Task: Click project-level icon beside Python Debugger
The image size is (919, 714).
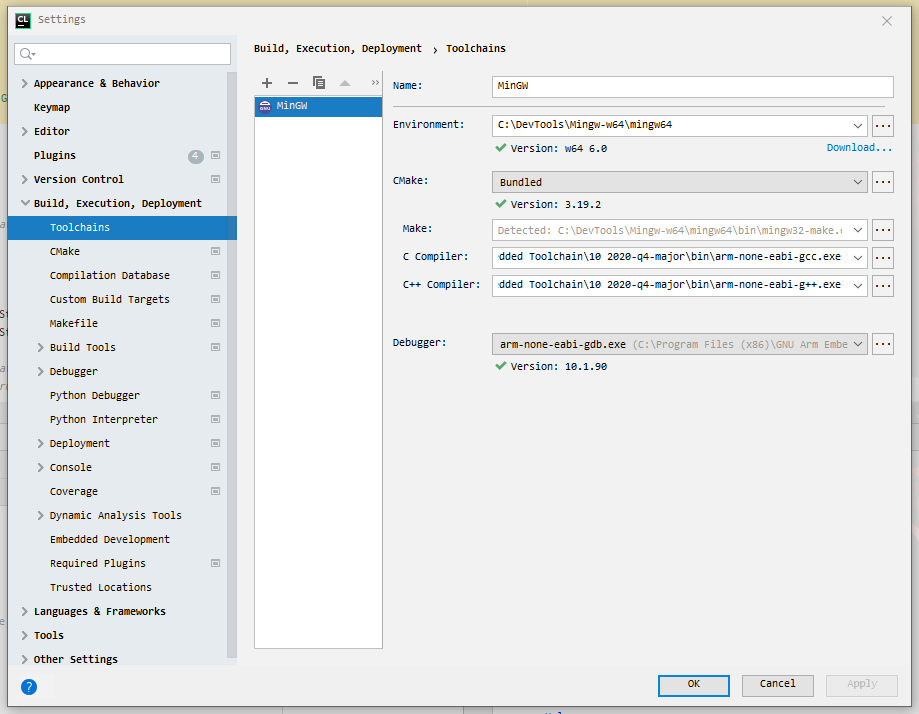Action: coord(216,396)
